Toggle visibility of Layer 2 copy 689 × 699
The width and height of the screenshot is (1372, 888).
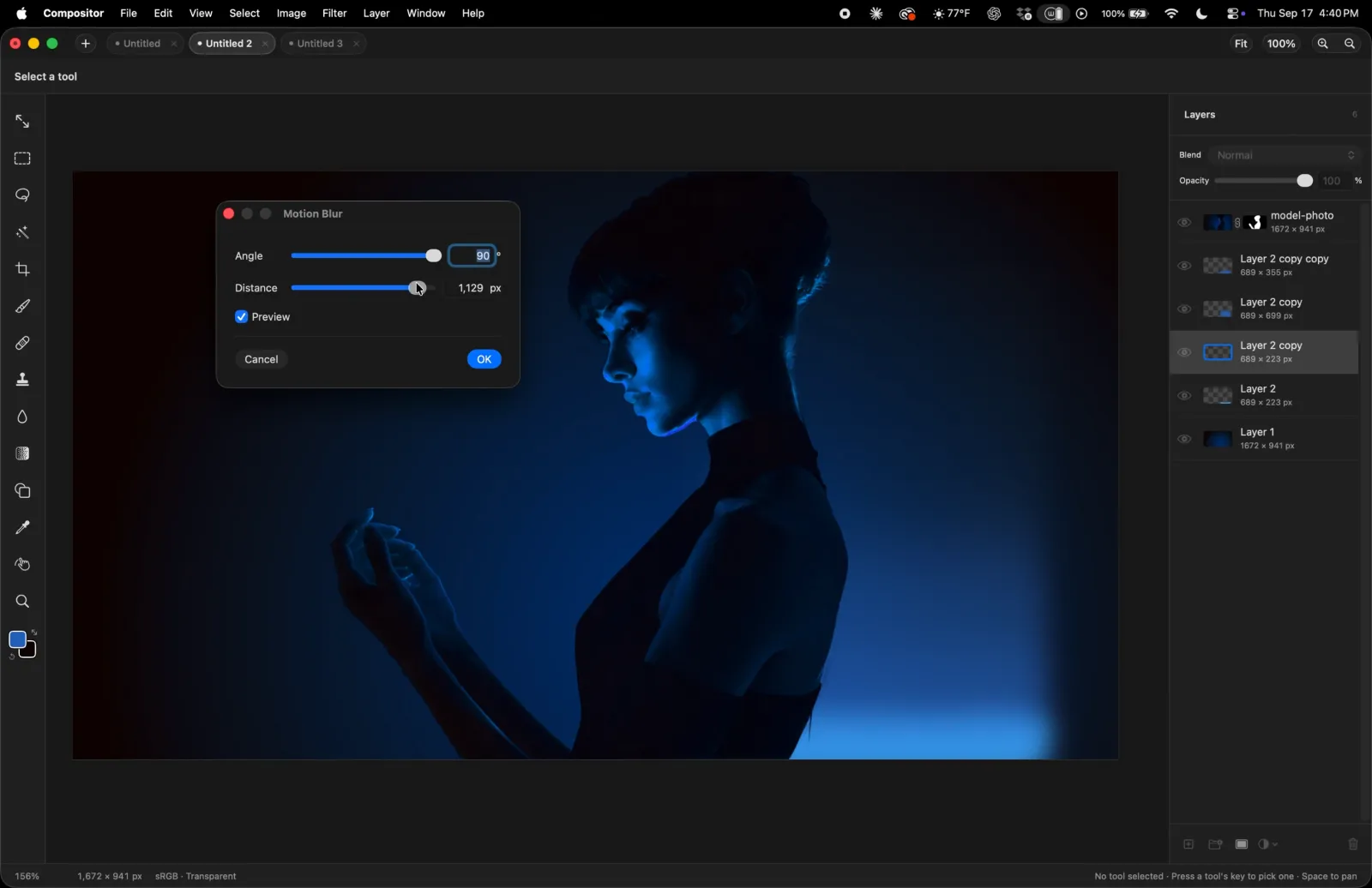click(1184, 309)
